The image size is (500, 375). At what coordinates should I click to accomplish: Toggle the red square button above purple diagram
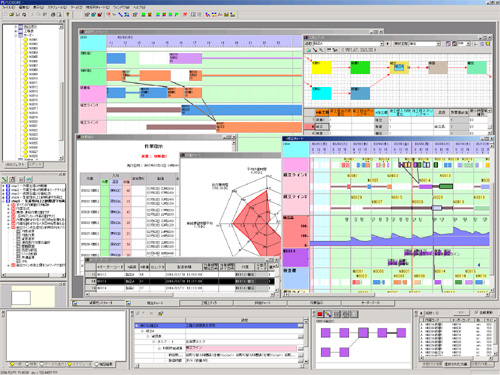tap(320, 314)
